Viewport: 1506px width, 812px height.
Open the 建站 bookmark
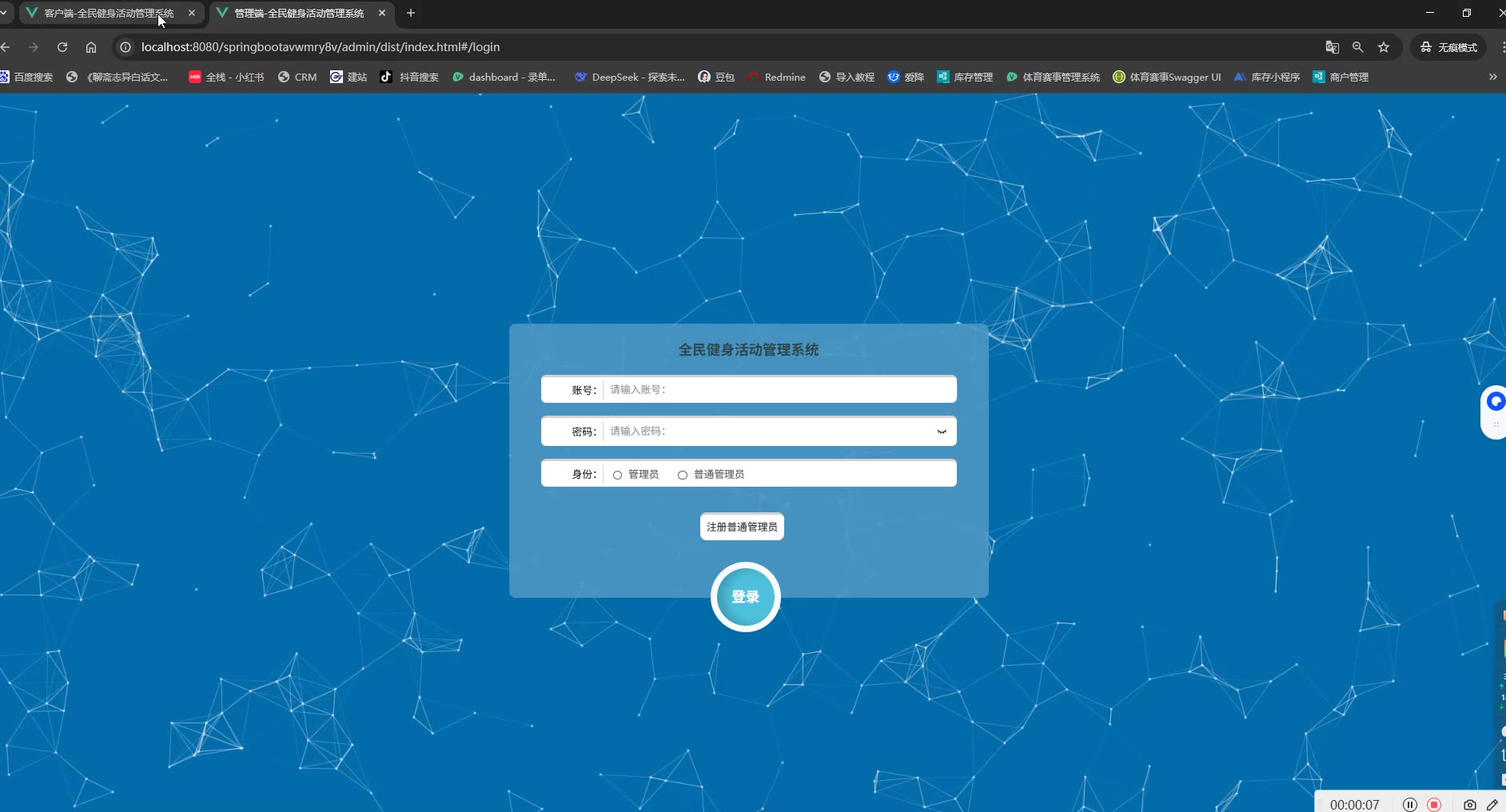pos(349,78)
